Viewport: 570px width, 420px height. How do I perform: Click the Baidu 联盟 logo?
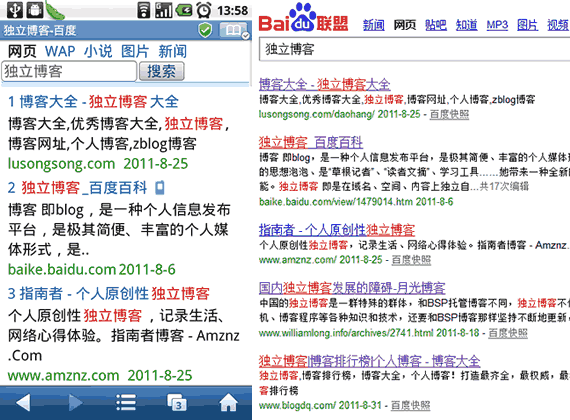point(304,19)
